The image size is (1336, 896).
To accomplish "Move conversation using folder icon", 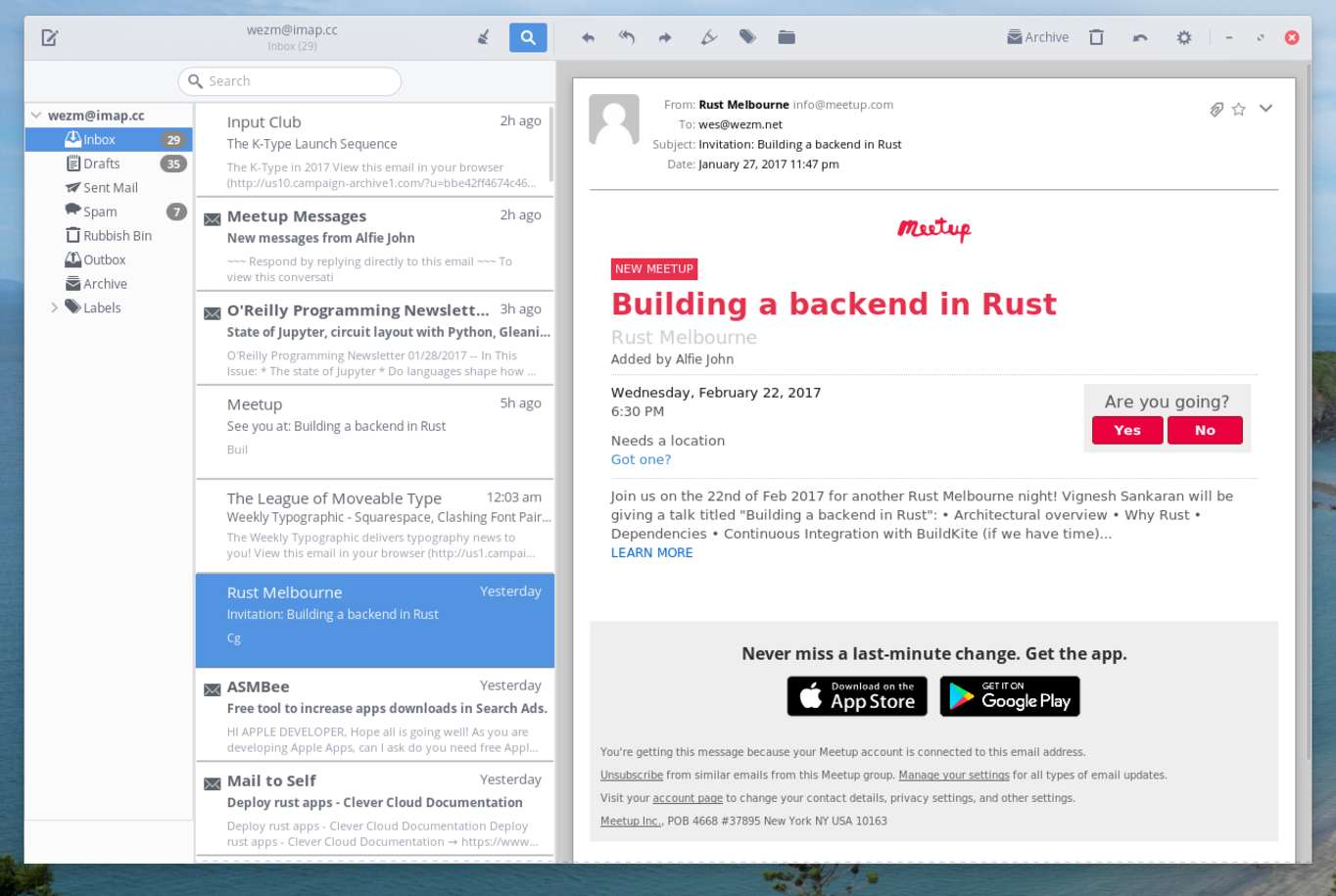I will tap(787, 37).
